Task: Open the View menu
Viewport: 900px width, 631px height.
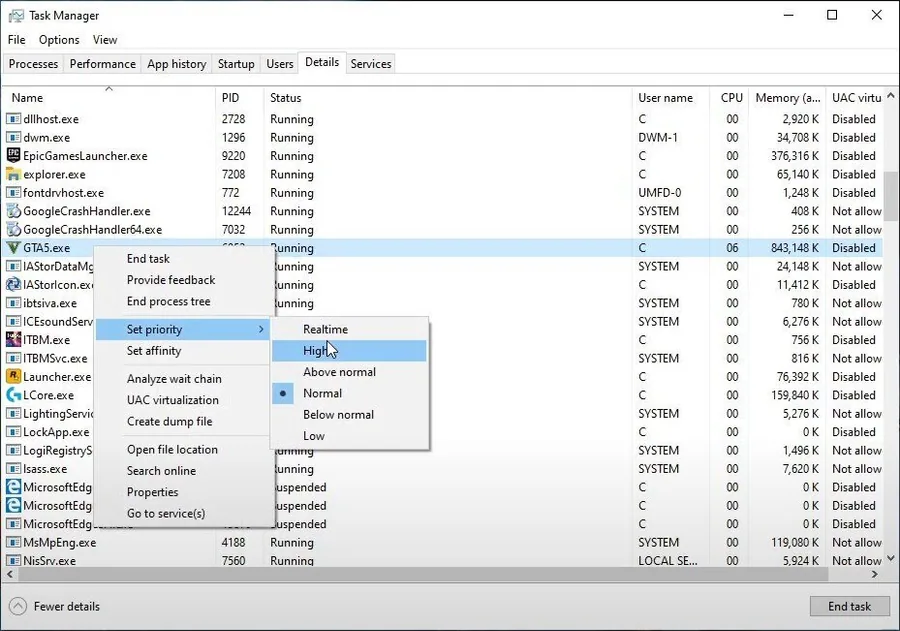Action: click(x=105, y=40)
